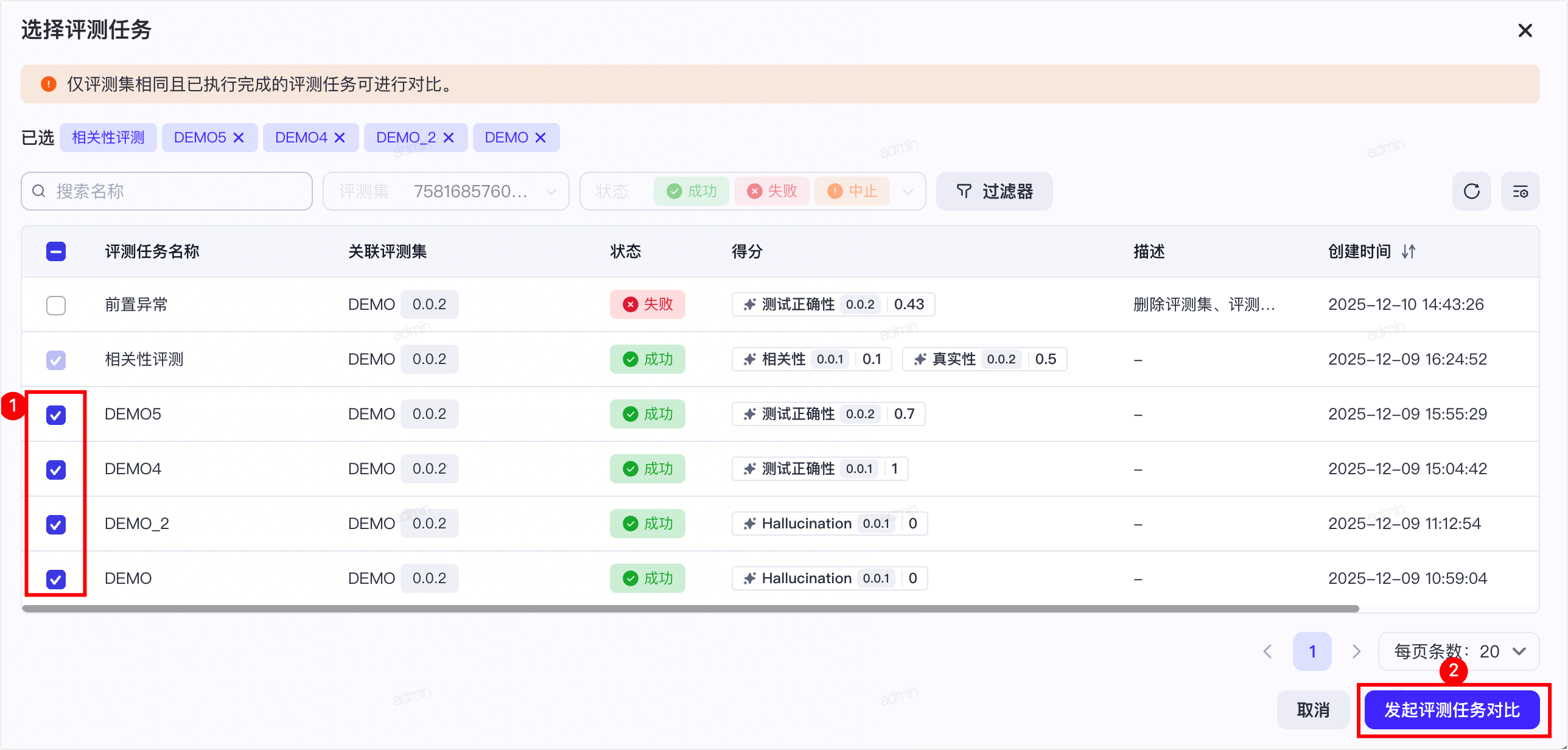Open the 评测集 dropdown

pos(446,191)
